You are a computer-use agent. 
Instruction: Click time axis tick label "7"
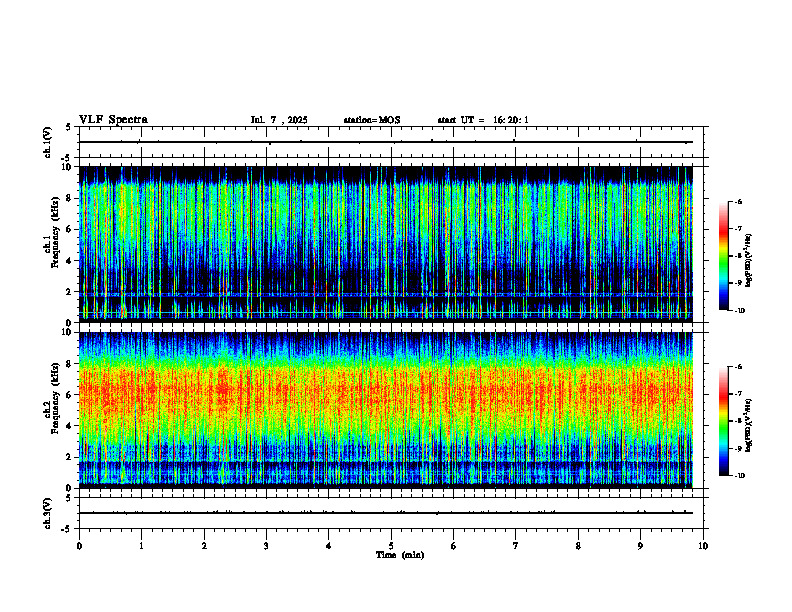point(516,546)
